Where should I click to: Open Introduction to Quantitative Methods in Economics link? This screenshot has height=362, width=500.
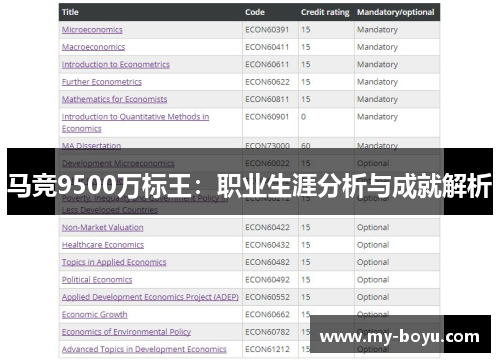pos(135,122)
